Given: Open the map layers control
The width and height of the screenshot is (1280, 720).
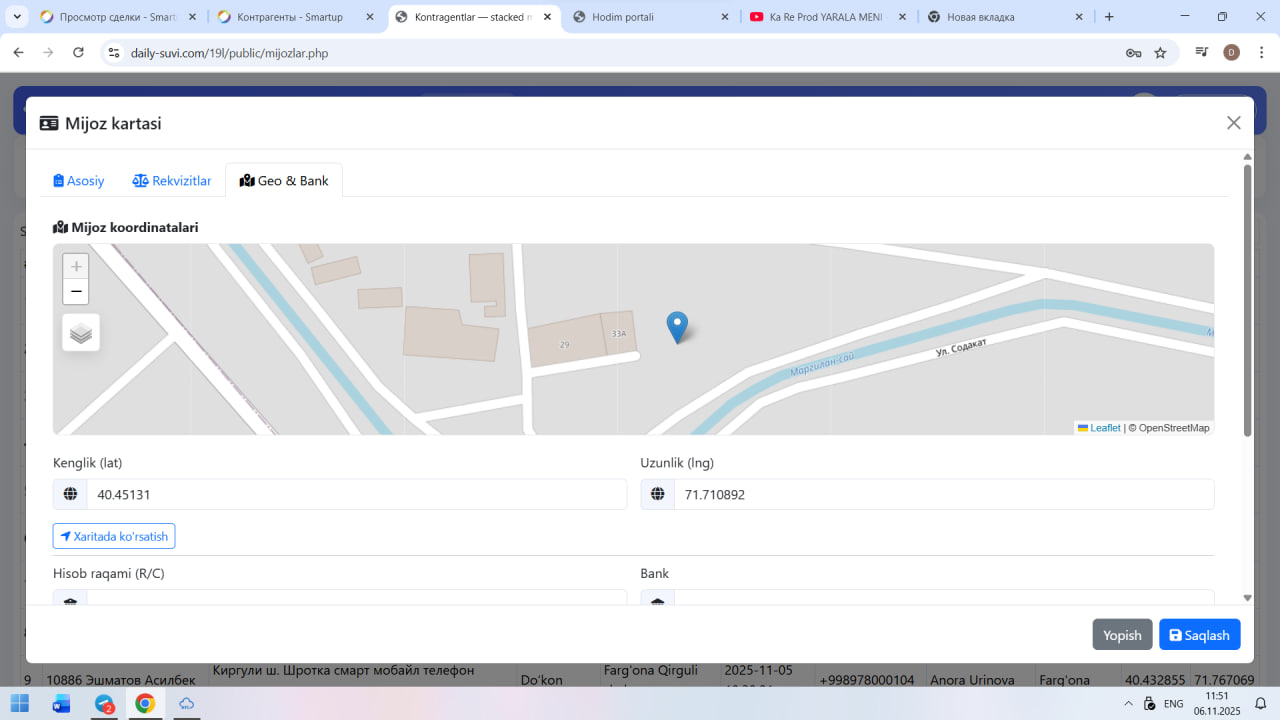Looking at the screenshot, I should tap(81, 333).
